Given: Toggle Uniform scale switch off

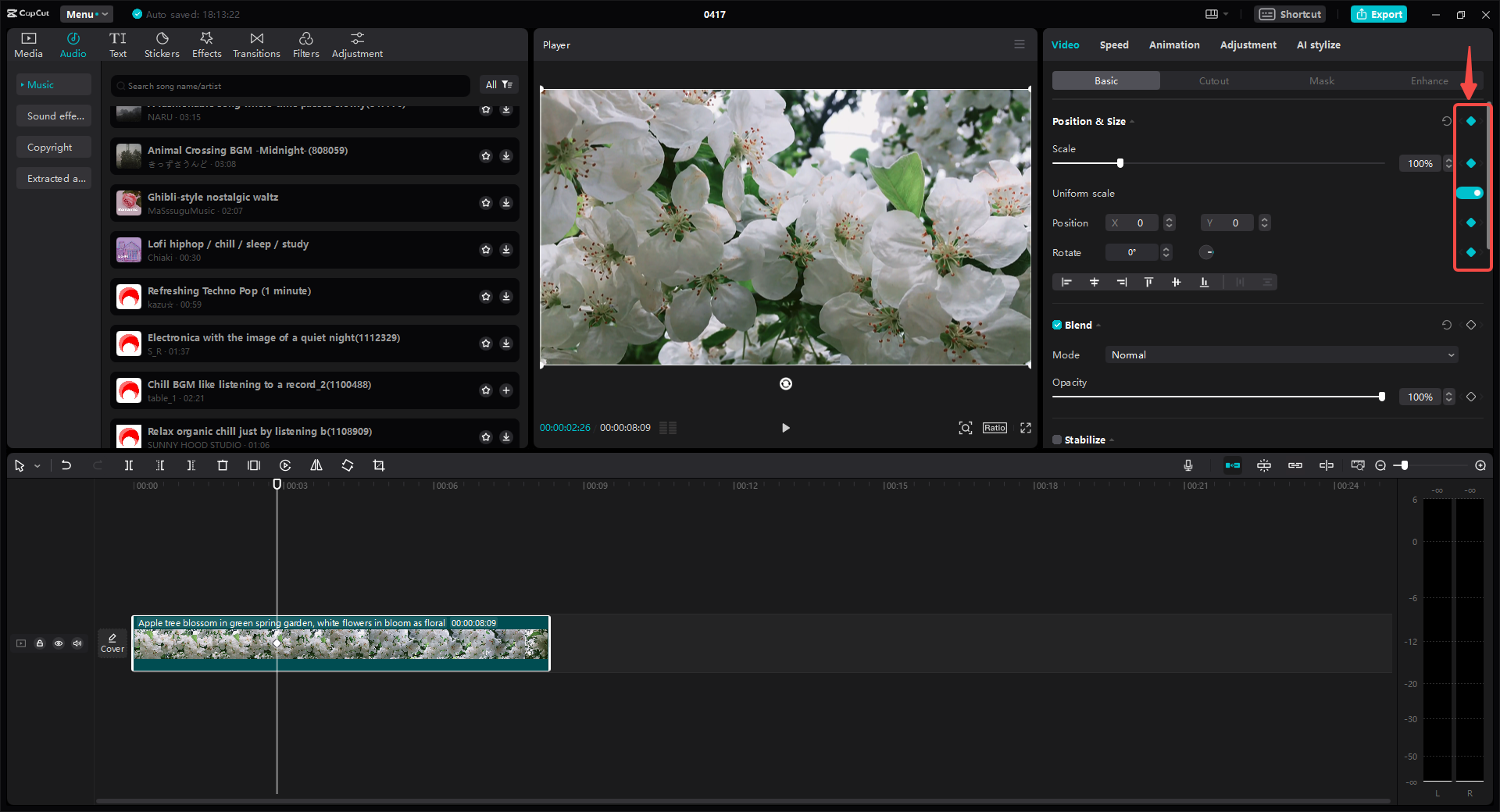Looking at the screenshot, I should 1470,193.
